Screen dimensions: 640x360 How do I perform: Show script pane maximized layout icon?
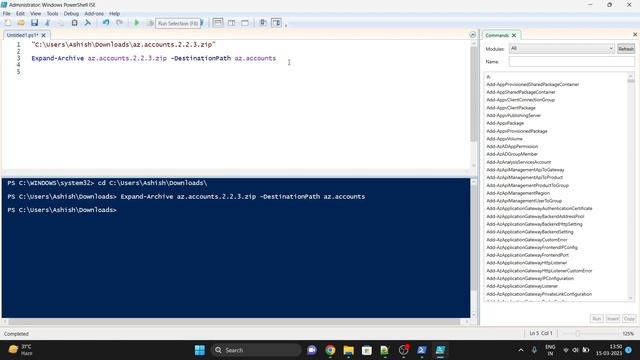click(x=245, y=23)
